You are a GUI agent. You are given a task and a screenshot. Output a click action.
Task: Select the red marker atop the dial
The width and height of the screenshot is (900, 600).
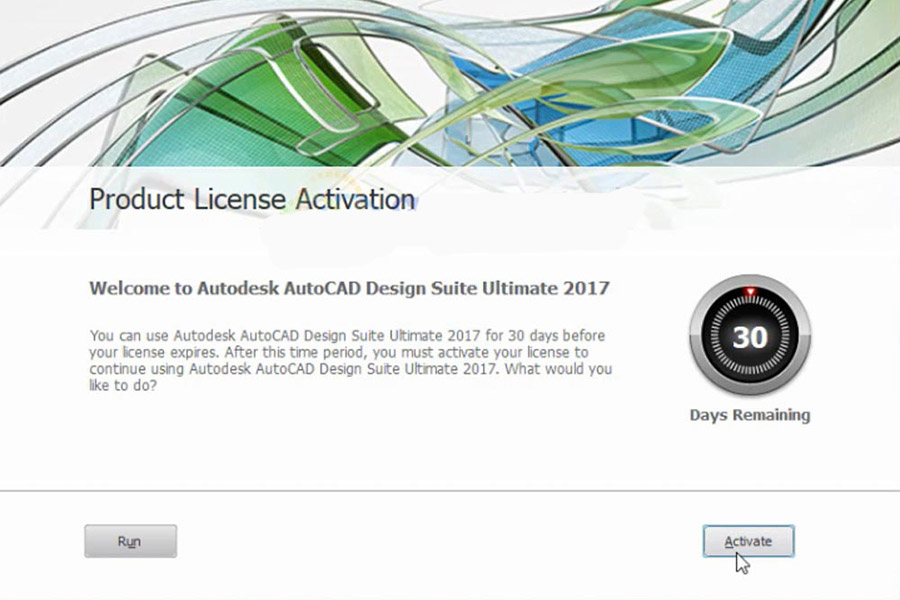point(750,292)
